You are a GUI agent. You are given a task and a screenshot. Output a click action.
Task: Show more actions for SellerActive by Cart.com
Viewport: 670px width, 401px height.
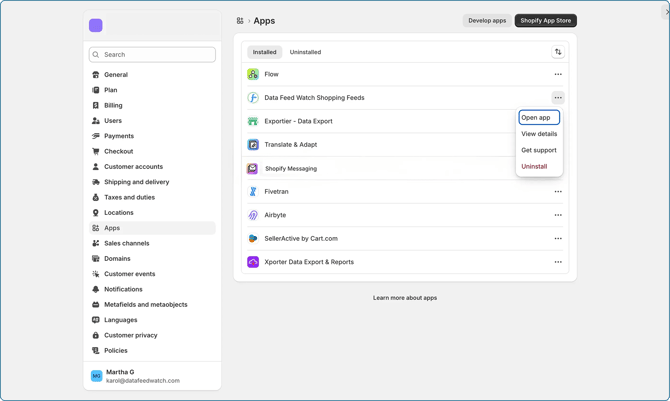(558, 239)
